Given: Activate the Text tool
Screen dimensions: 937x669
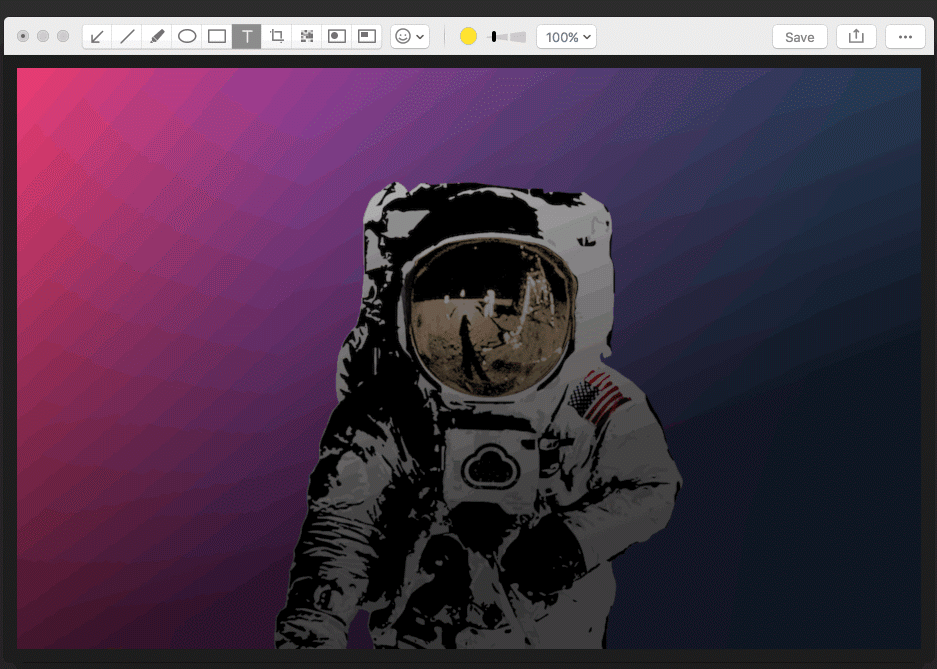Looking at the screenshot, I should (247, 37).
